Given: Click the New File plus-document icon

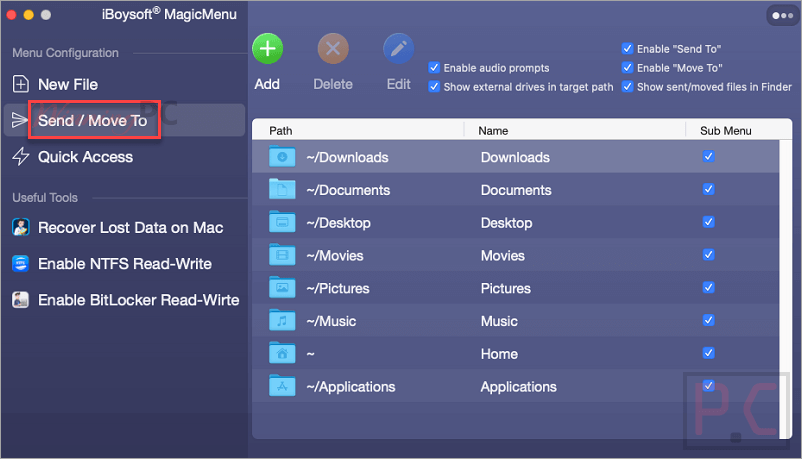Looking at the screenshot, I should pyautogui.click(x=20, y=84).
